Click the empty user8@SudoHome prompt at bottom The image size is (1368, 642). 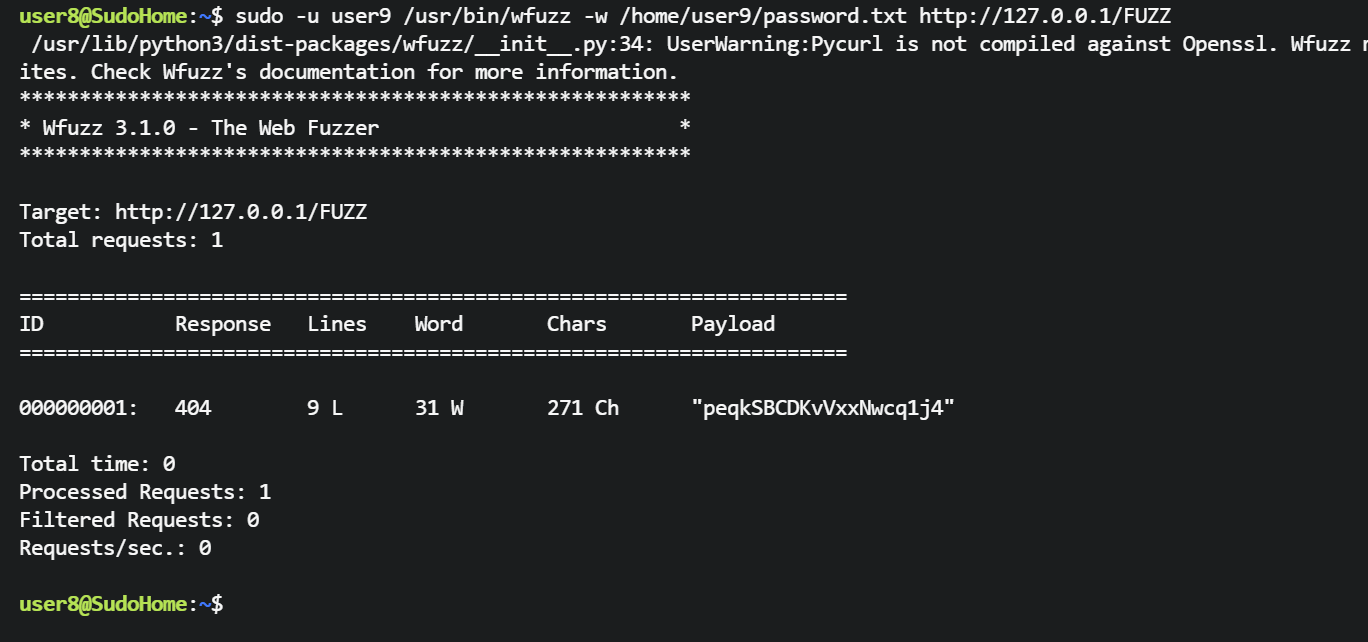[x=121, y=604]
